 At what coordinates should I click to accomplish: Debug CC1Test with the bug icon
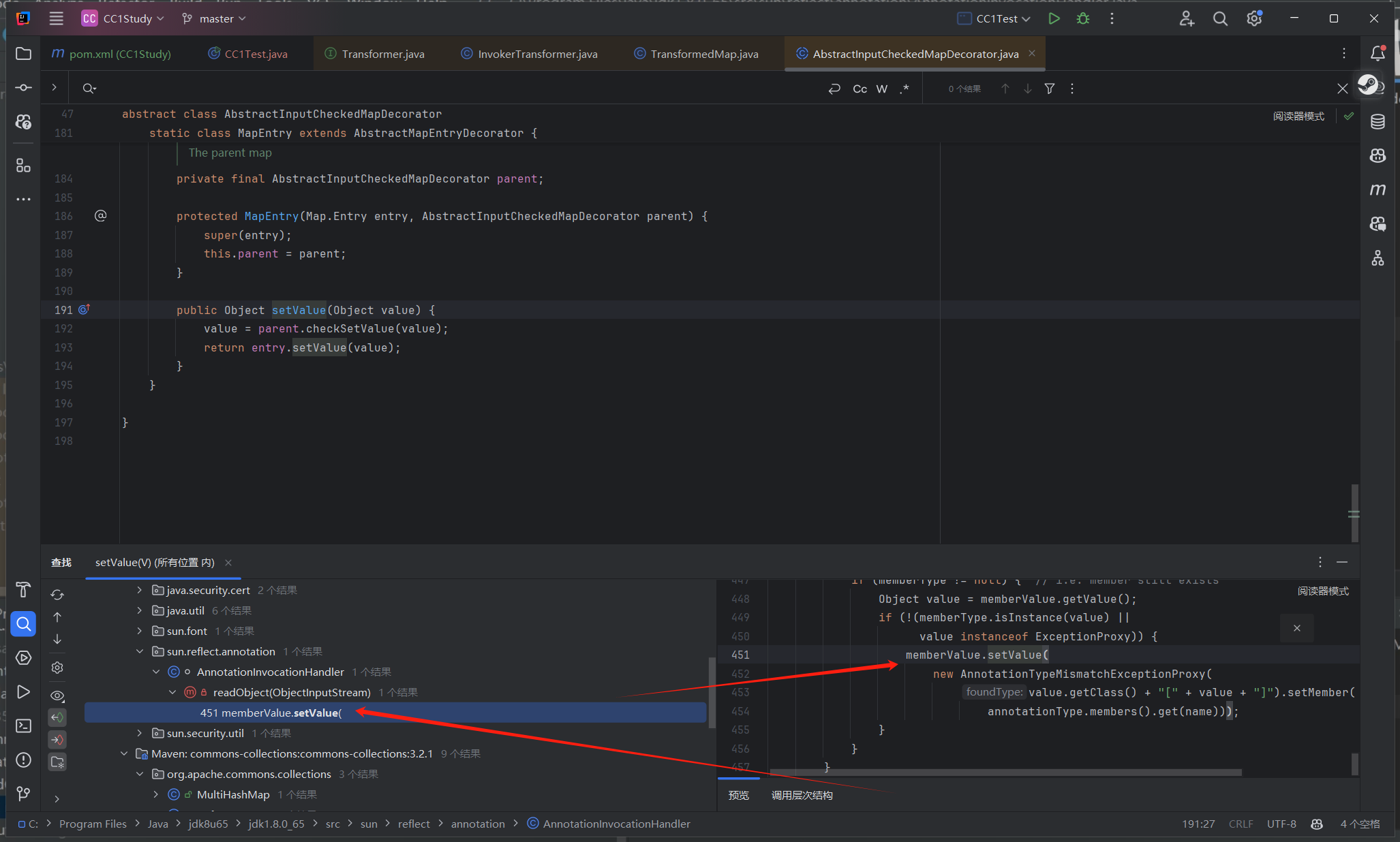(1083, 18)
